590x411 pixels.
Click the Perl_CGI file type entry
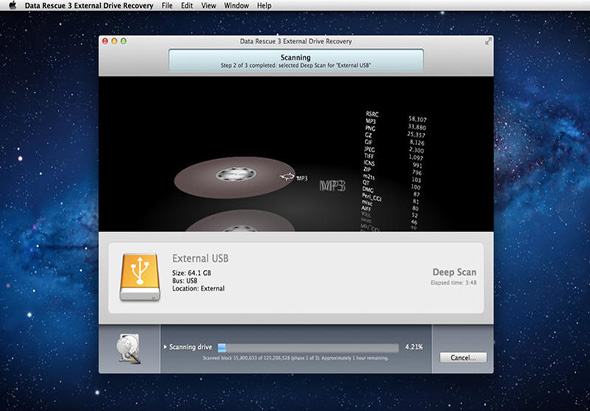click(372, 197)
